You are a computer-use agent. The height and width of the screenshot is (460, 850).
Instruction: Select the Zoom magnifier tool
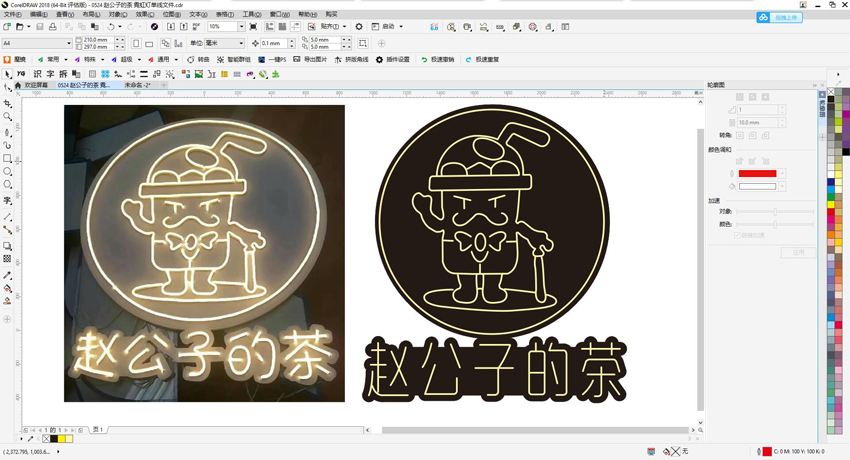click(7, 116)
